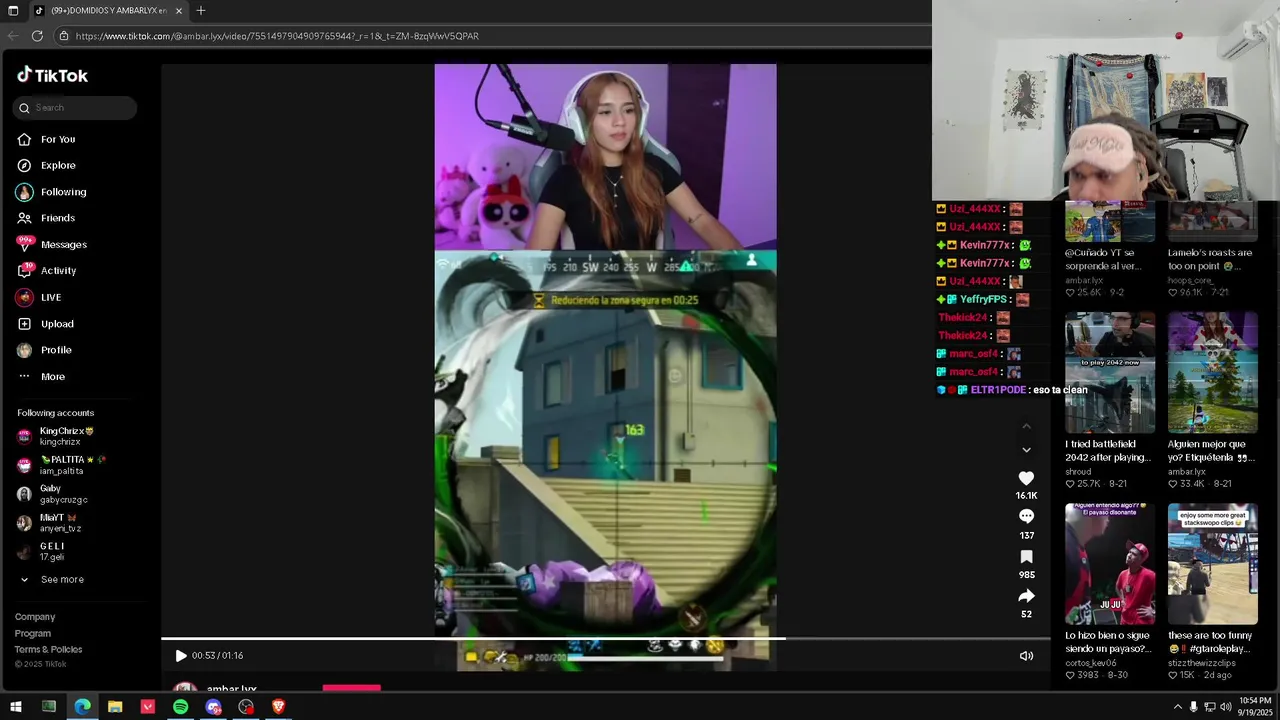Screen dimensions: 1280x720
Task: Open Valorant icon in taskbar
Action: (x=148, y=707)
